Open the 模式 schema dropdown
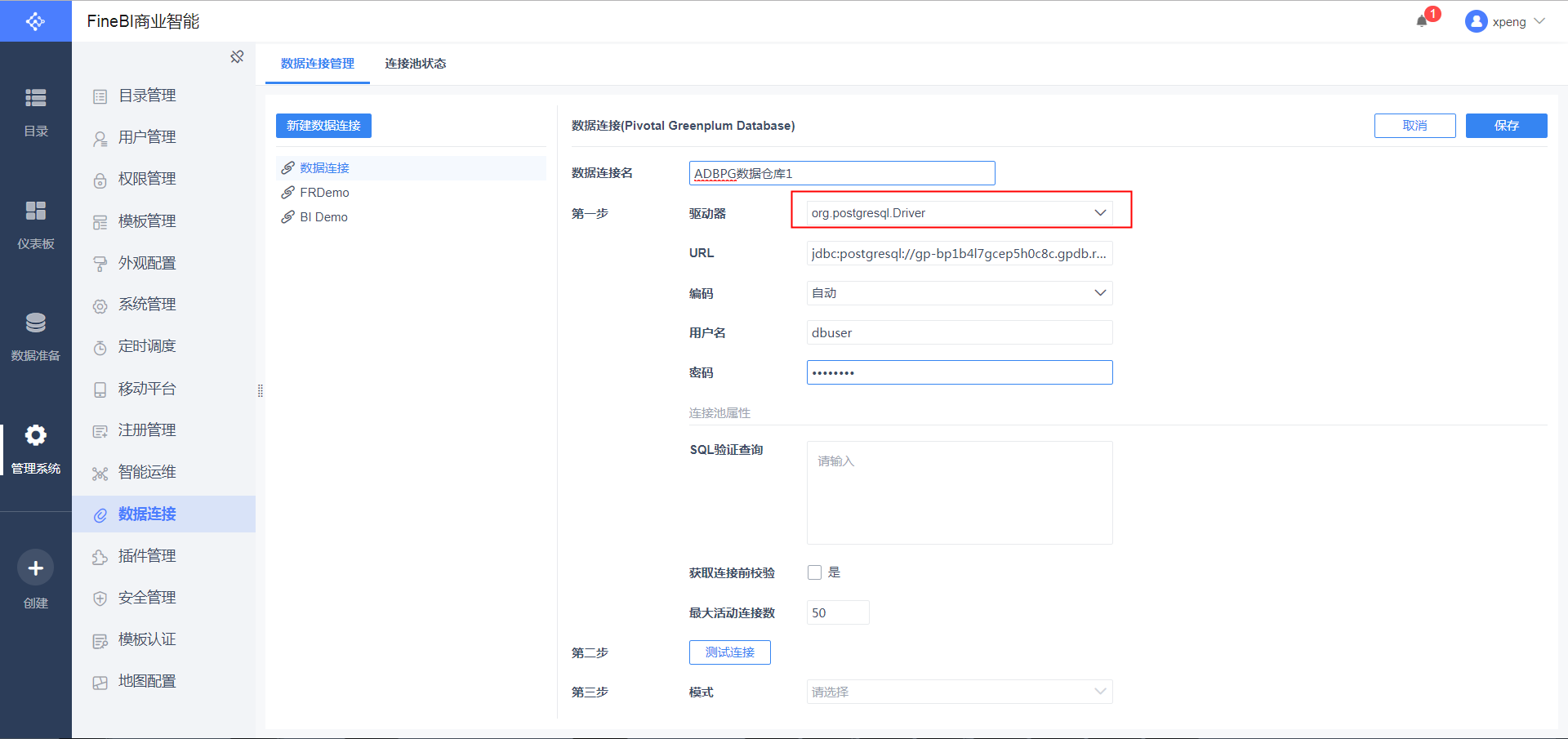The height and width of the screenshot is (739, 1568). point(960,692)
